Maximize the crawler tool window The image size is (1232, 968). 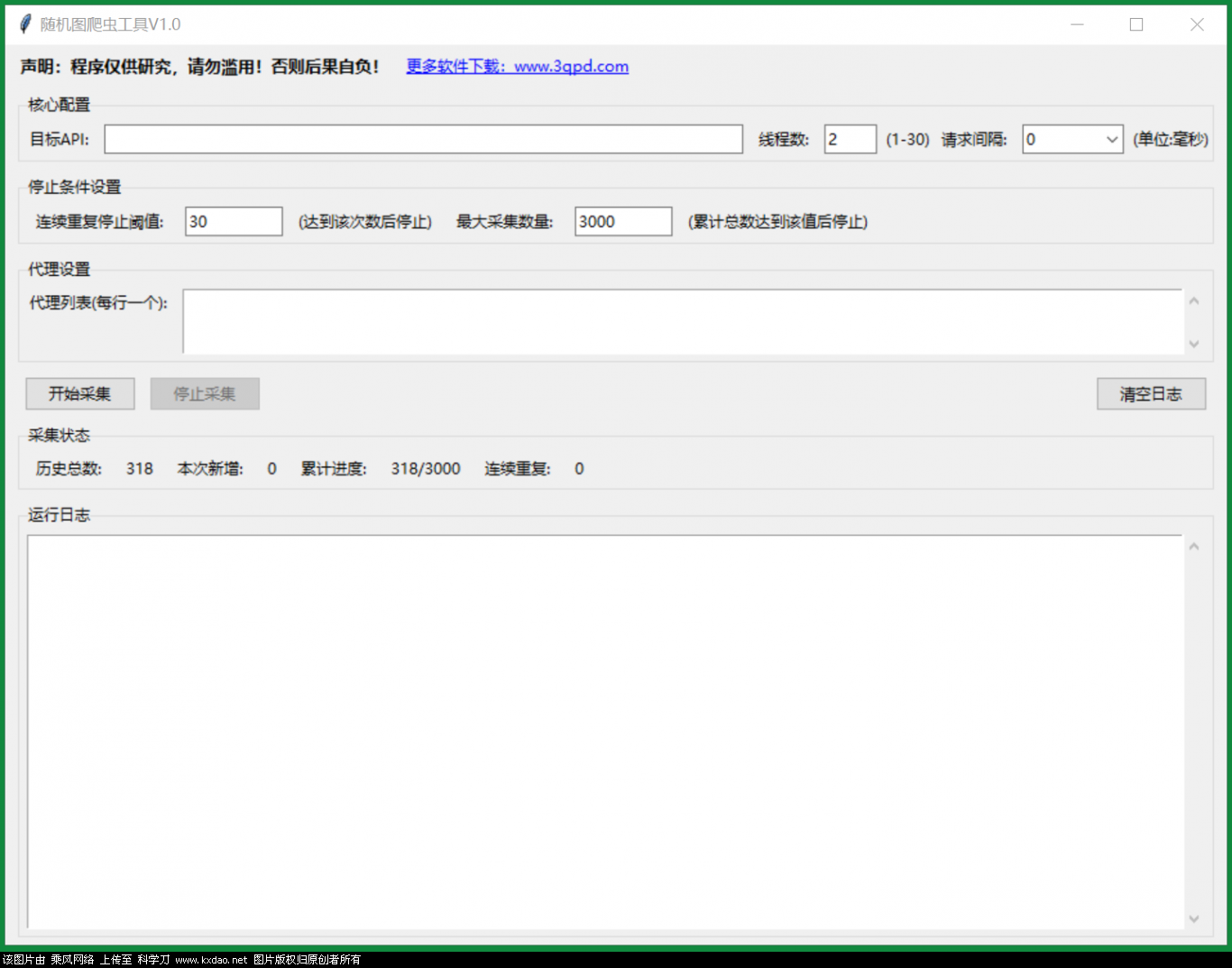tap(1136, 24)
